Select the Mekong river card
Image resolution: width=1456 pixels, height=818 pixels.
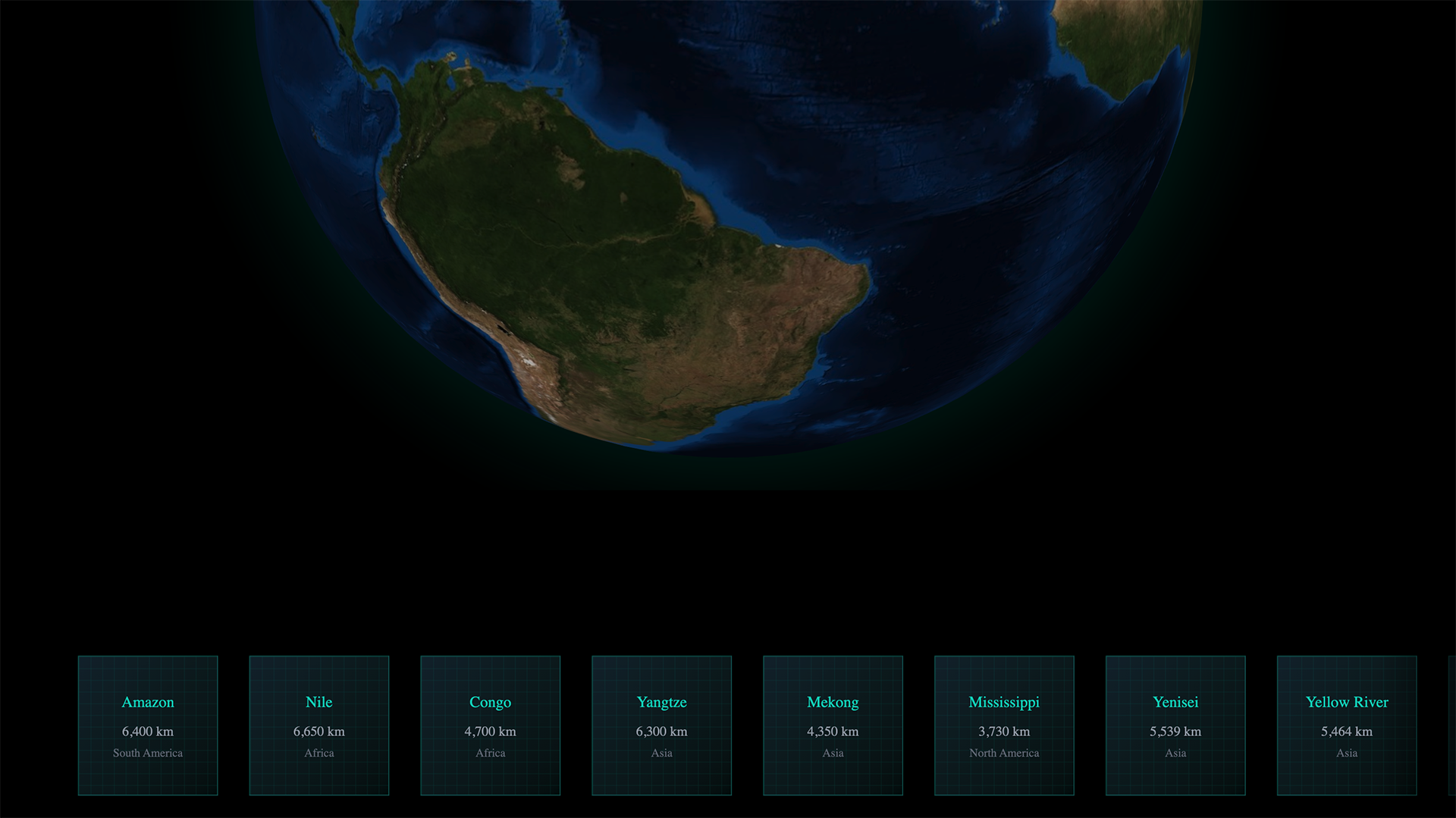(833, 724)
